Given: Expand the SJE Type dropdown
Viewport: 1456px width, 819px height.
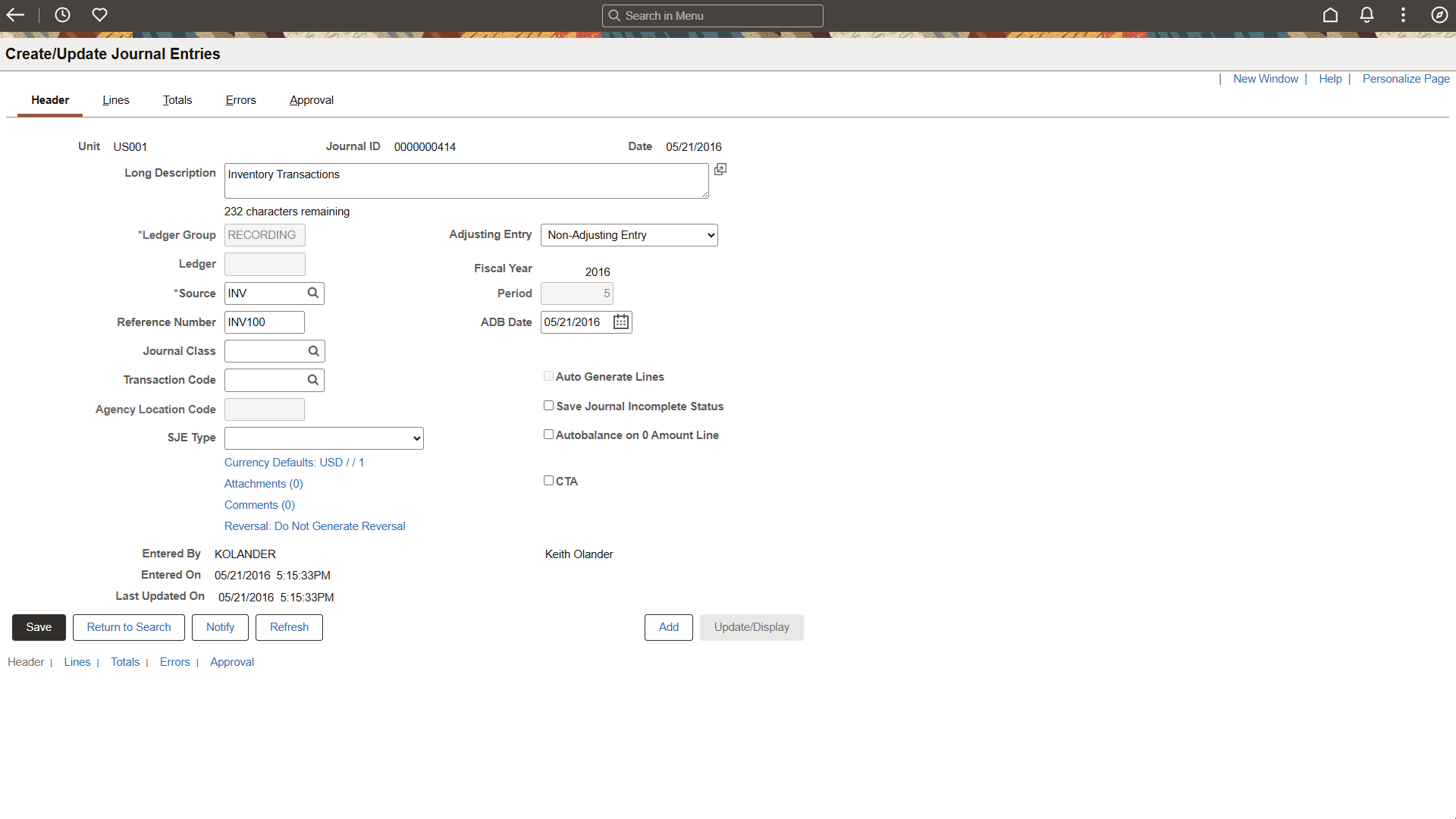Looking at the screenshot, I should (324, 438).
